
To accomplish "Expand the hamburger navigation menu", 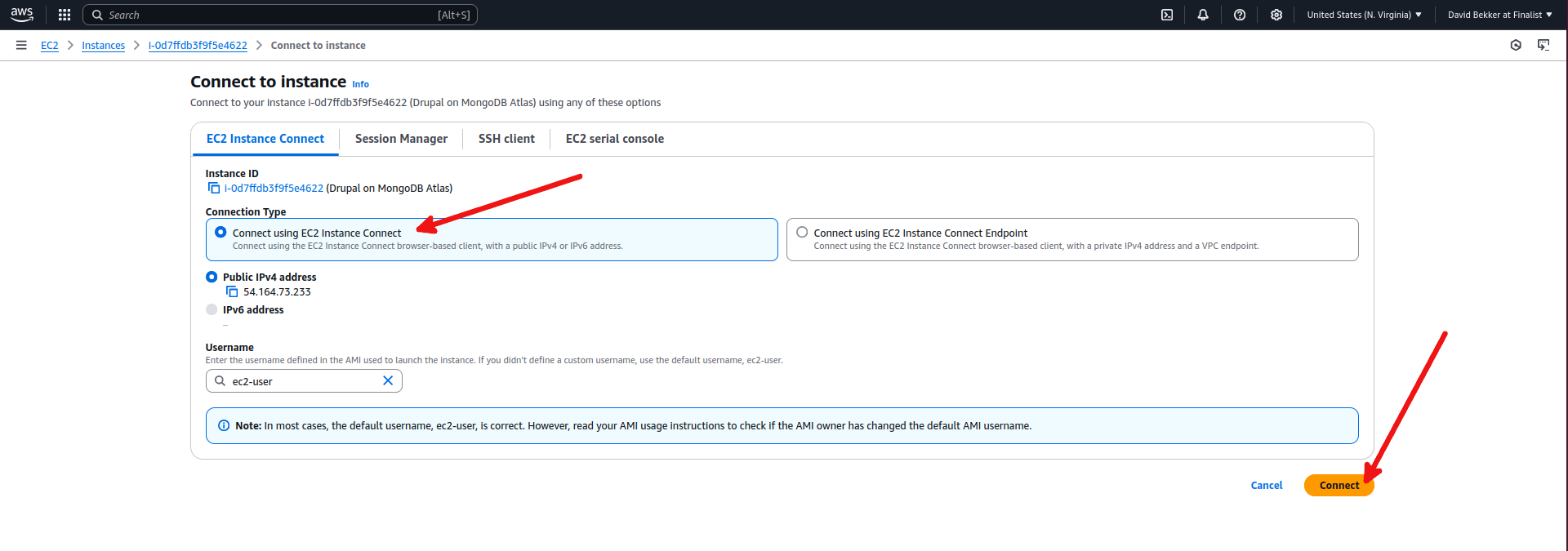I will point(21,45).
